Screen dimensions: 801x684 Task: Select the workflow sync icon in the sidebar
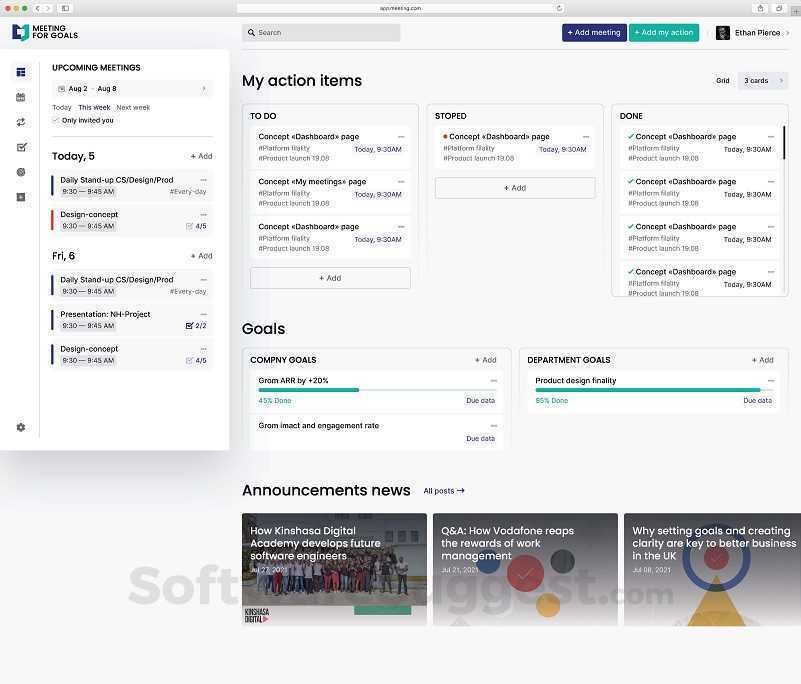[x=20, y=121]
